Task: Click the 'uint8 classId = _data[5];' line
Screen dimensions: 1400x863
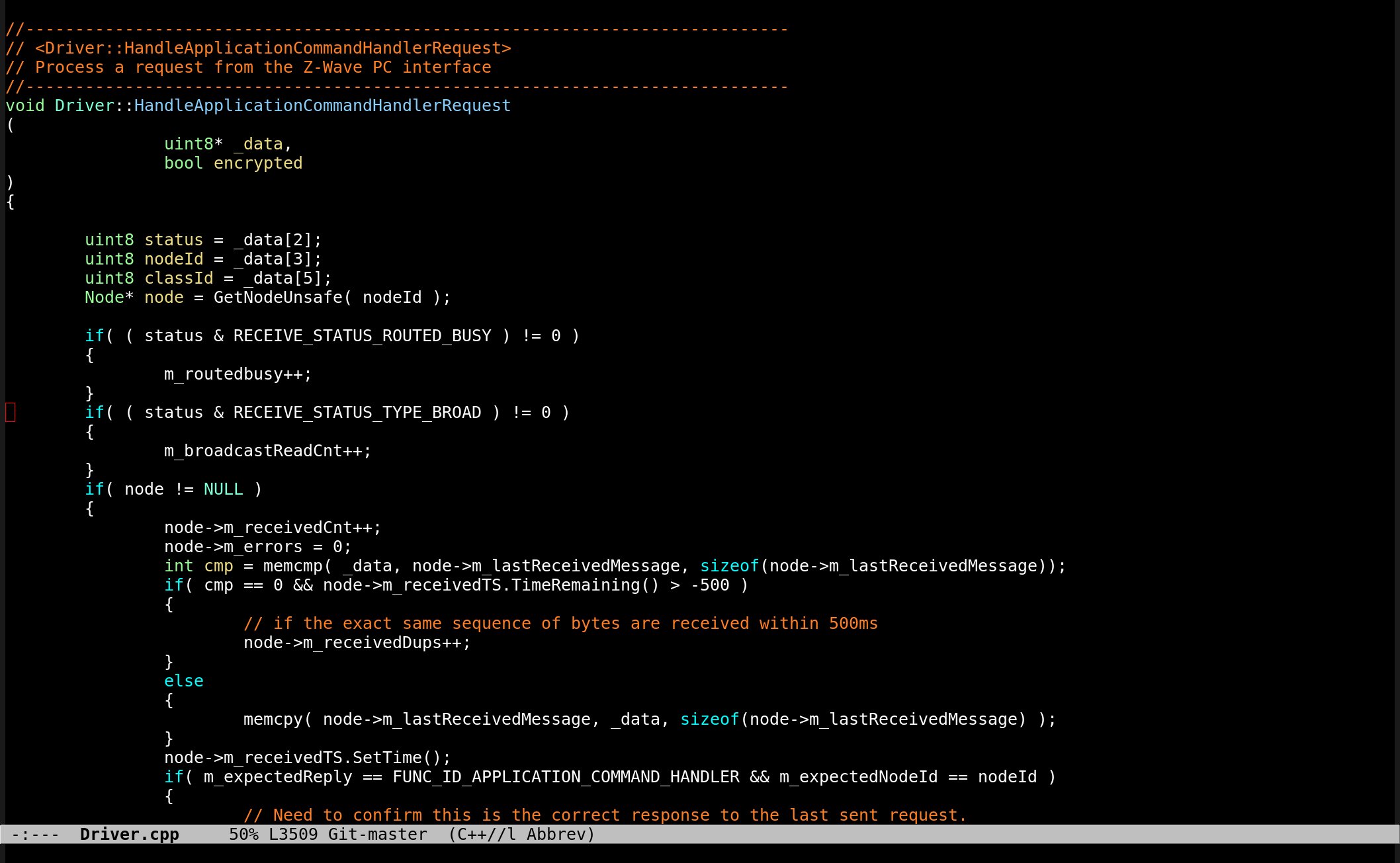Action: click(208, 278)
